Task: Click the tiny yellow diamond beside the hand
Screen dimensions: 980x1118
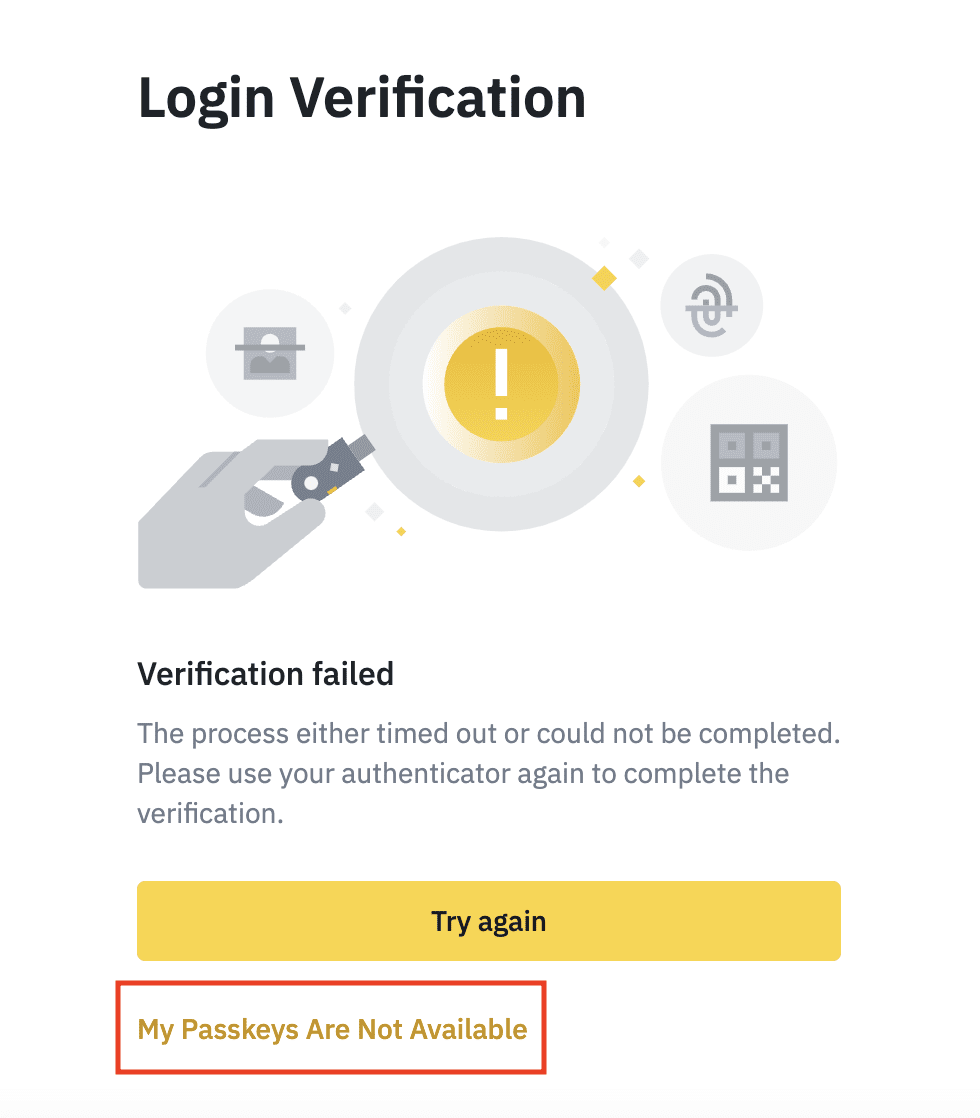Action: coord(401,531)
